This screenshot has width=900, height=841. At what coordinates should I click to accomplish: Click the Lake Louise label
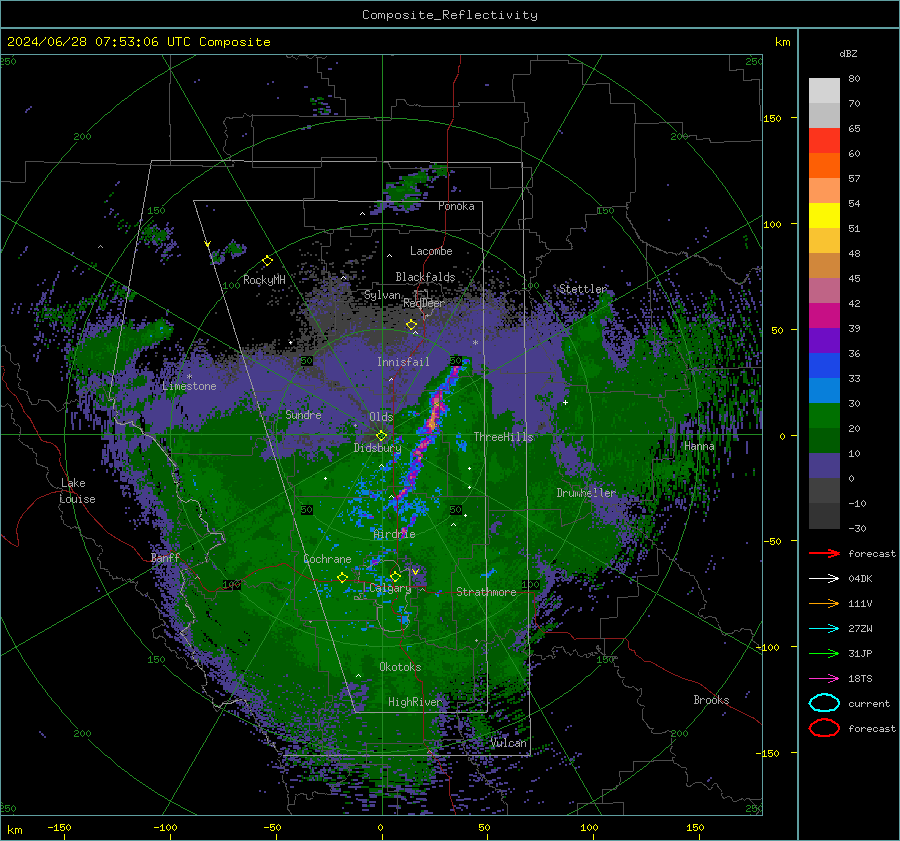(x=78, y=491)
